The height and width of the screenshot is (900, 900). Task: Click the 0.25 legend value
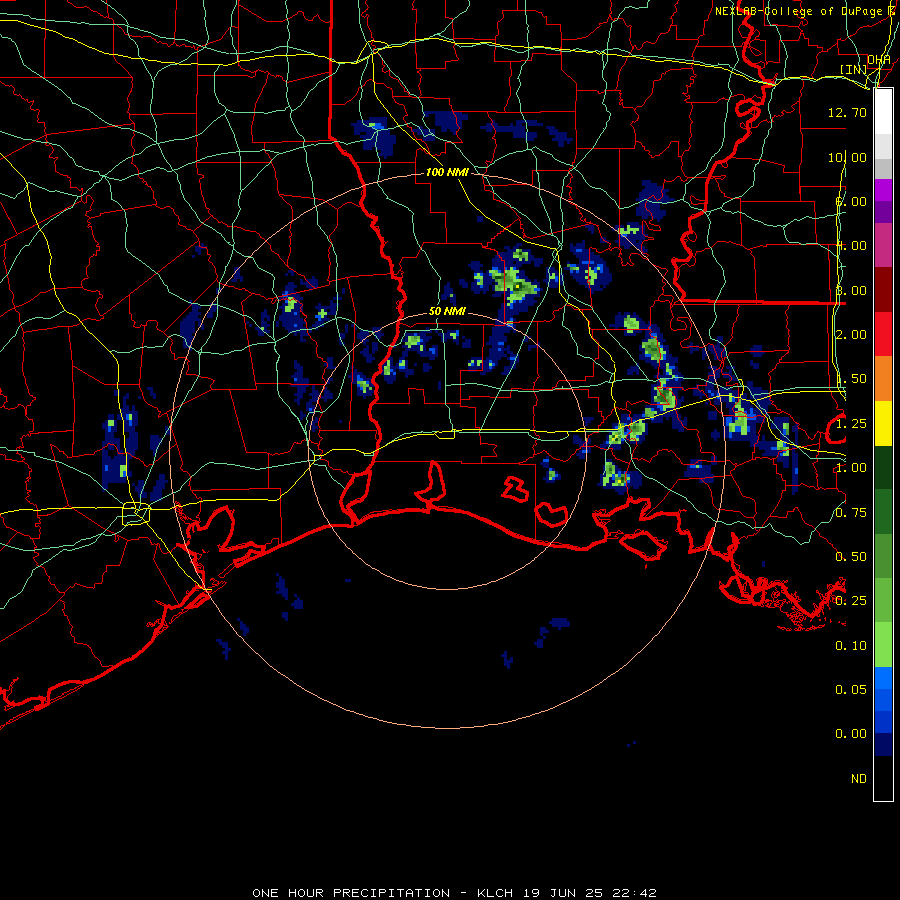pos(851,601)
